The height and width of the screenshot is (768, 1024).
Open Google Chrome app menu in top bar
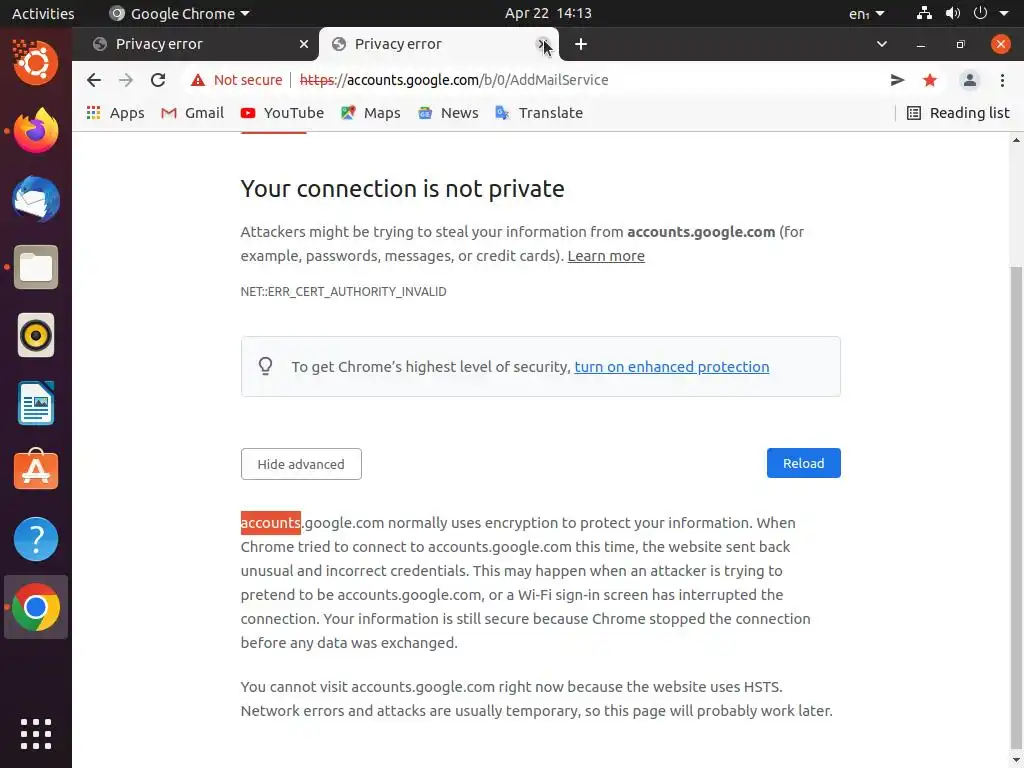180,14
